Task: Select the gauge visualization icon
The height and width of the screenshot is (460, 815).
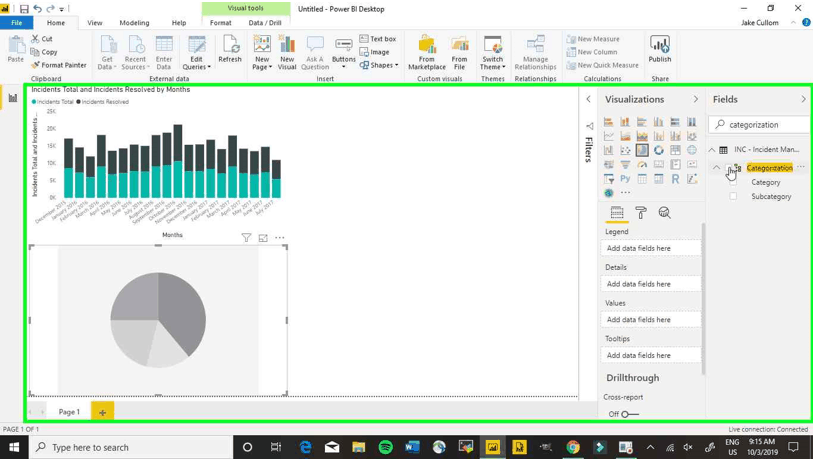Action: [x=642, y=165]
